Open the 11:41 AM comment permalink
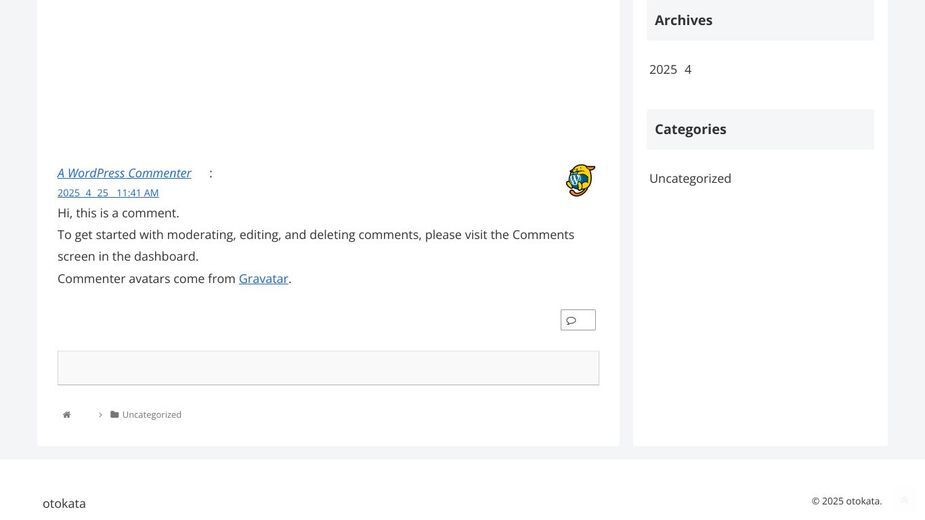This screenshot has width=925, height=520. (108, 193)
